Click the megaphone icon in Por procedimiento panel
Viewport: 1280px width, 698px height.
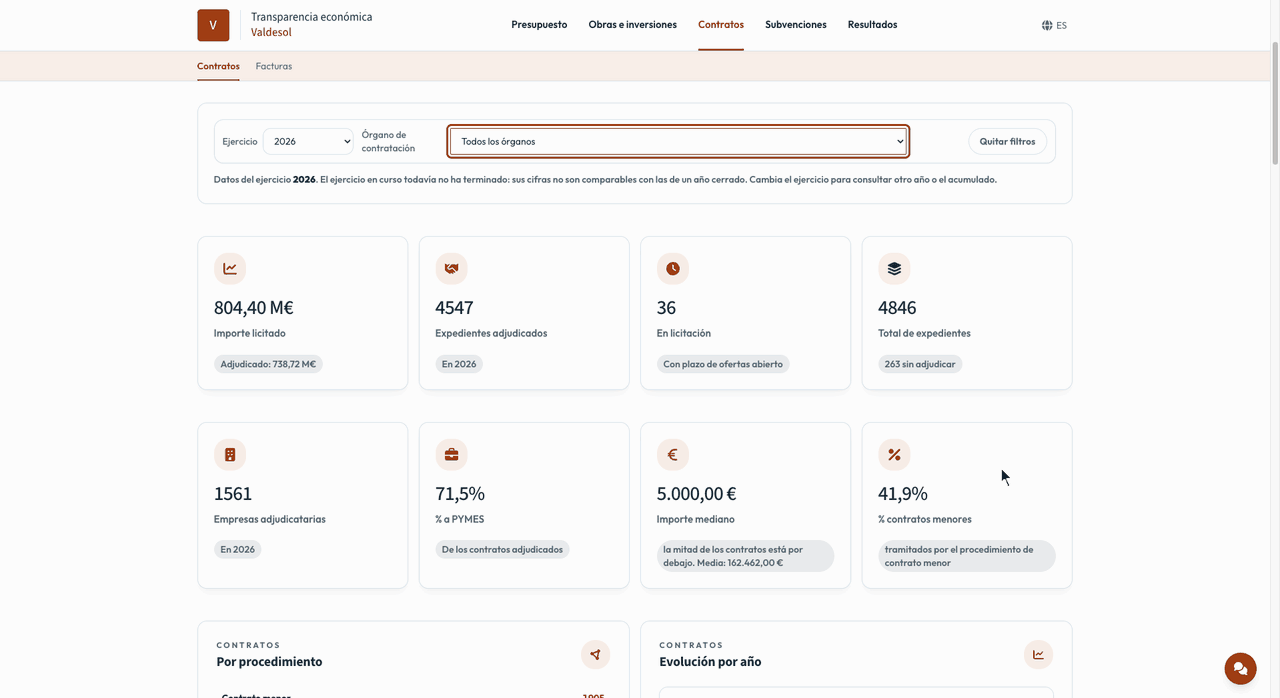[595, 655]
